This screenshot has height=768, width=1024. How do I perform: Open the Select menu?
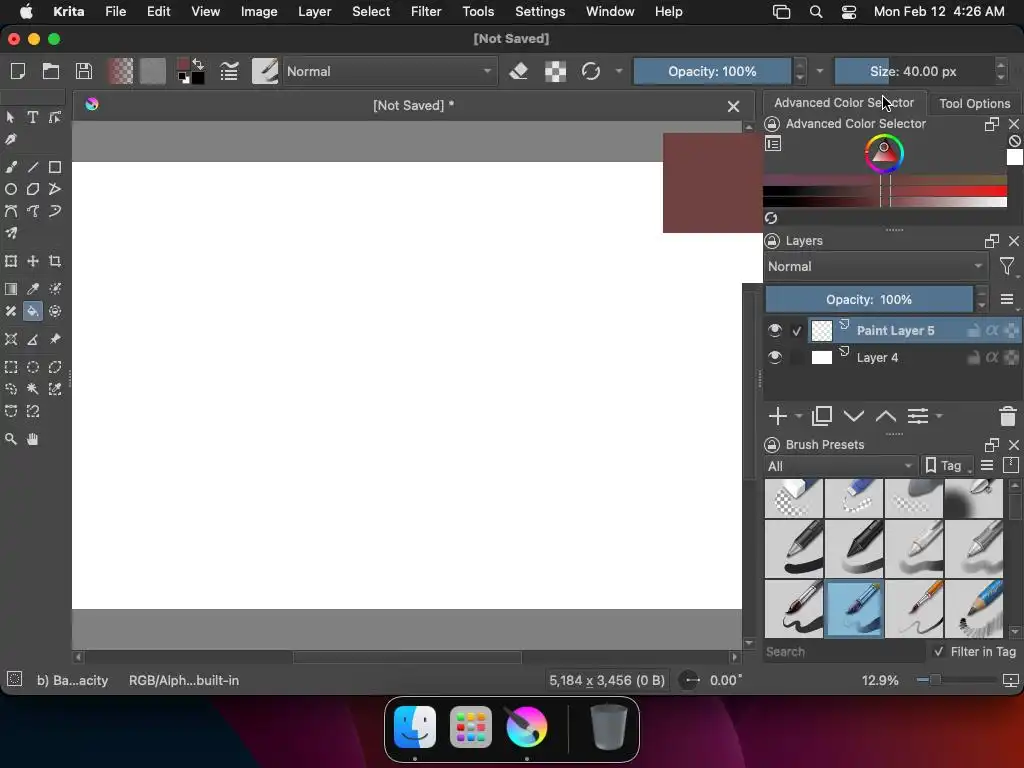(x=371, y=12)
